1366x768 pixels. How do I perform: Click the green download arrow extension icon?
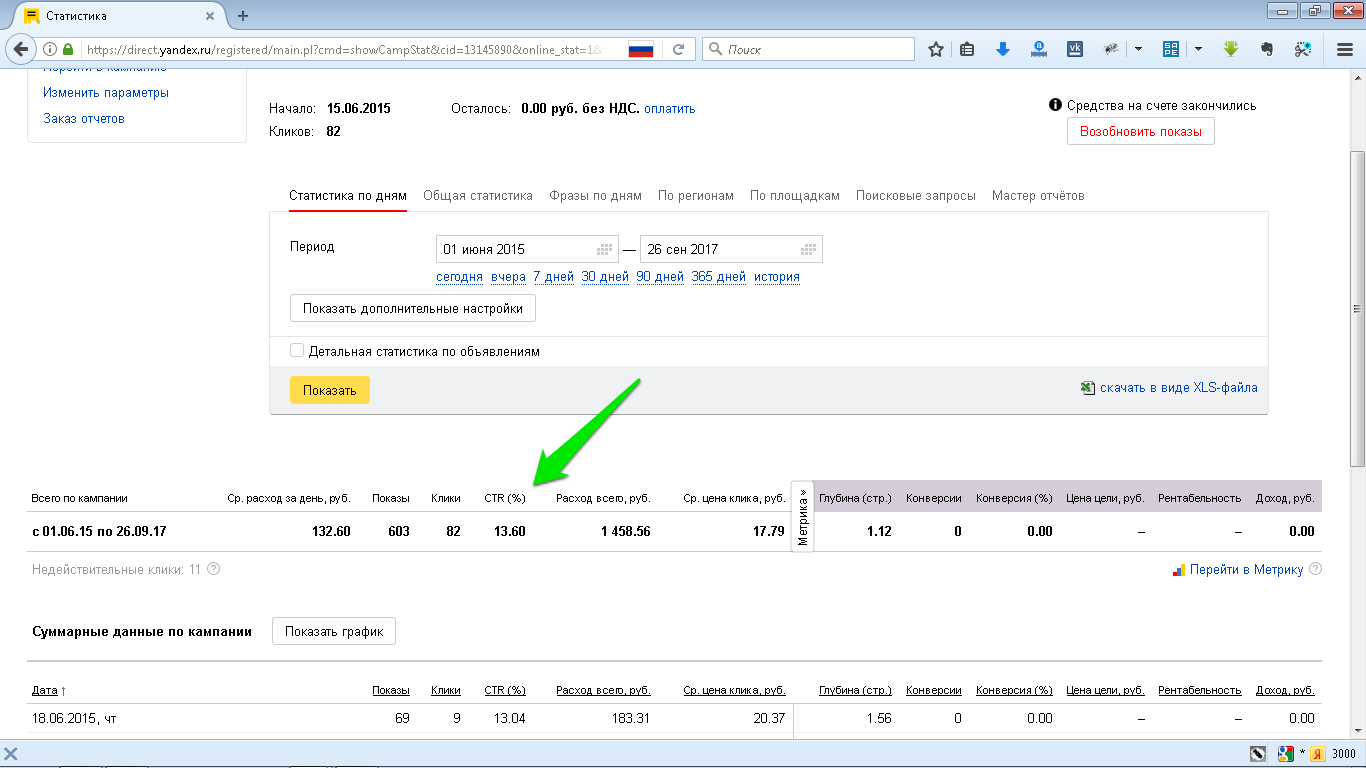[x=1231, y=49]
